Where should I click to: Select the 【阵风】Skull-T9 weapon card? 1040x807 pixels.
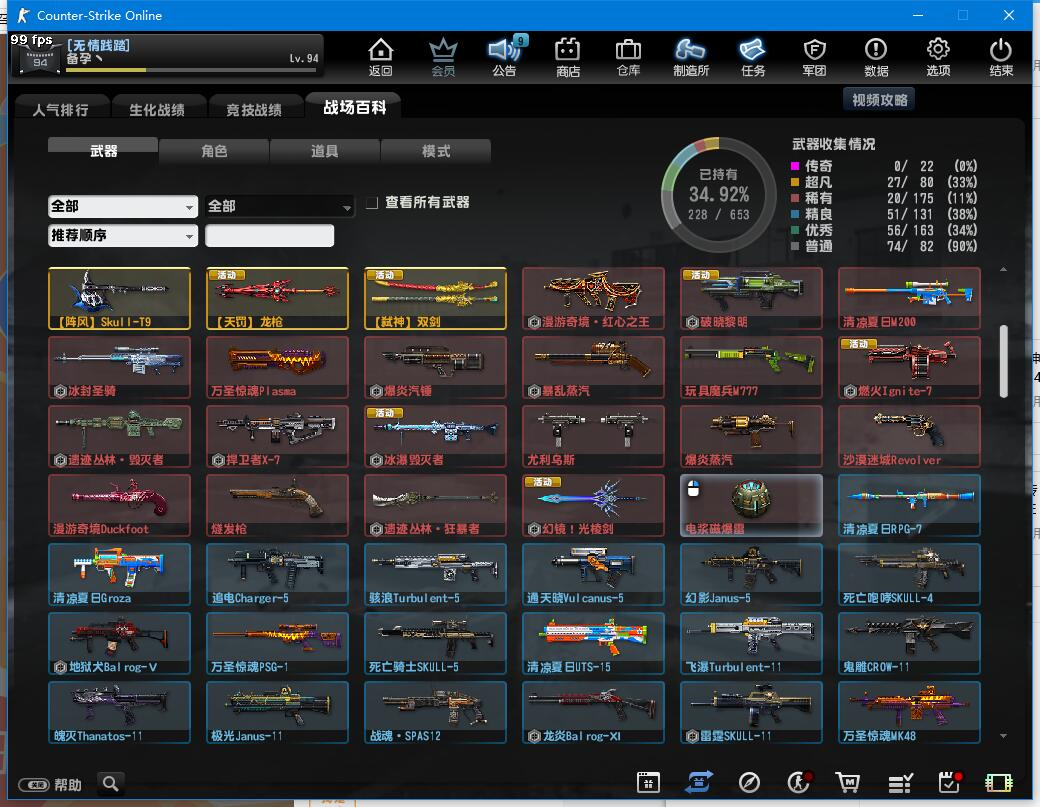tap(119, 298)
